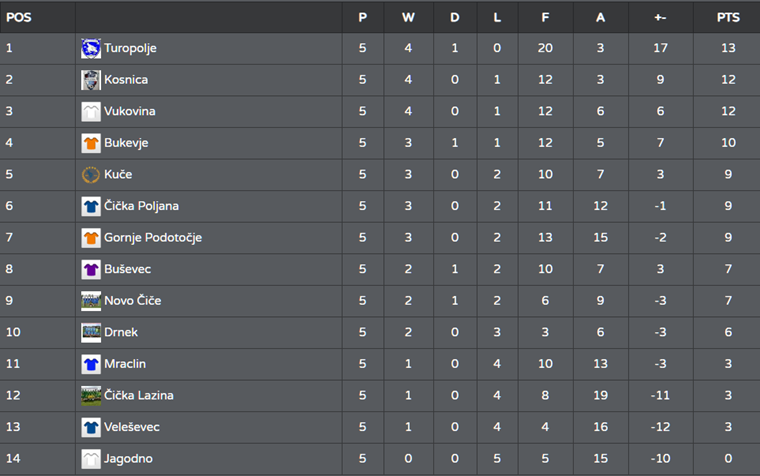
Task: Open the Čička Lazina team photo thumbnail
Action: (x=91, y=396)
